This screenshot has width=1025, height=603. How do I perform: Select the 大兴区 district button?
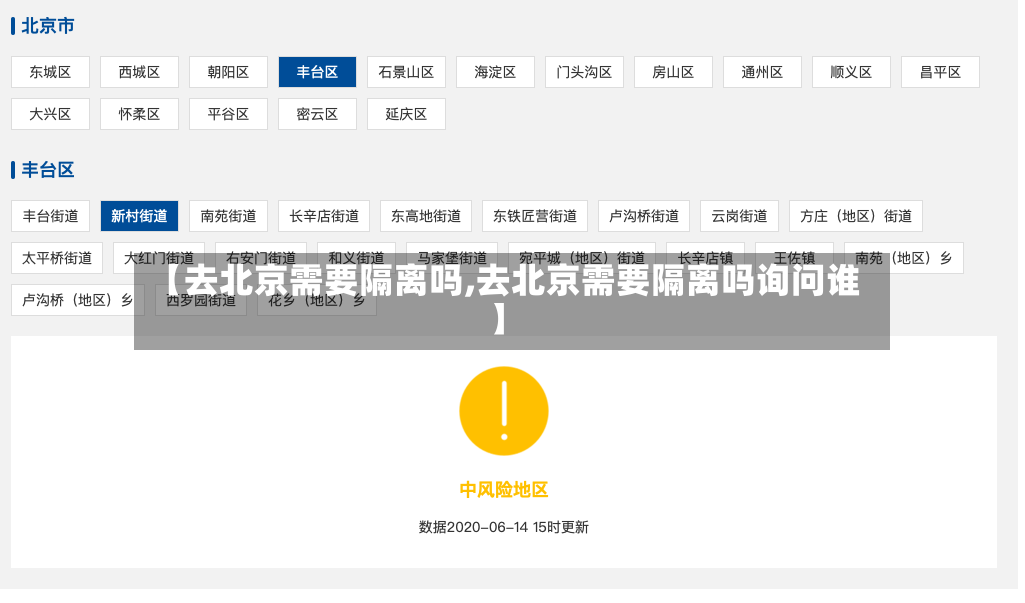pos(50,114)
